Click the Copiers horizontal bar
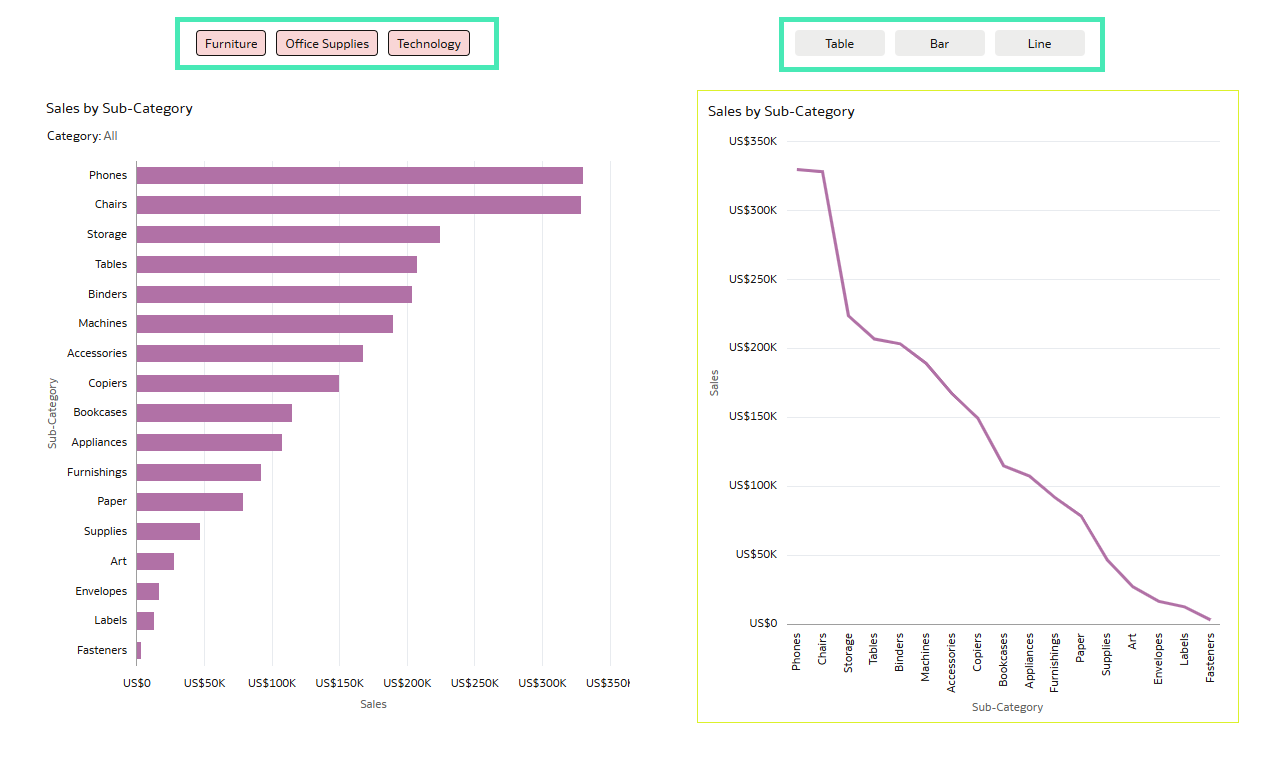The width and height of the screenshot is (1278, 758). point(237,384)
